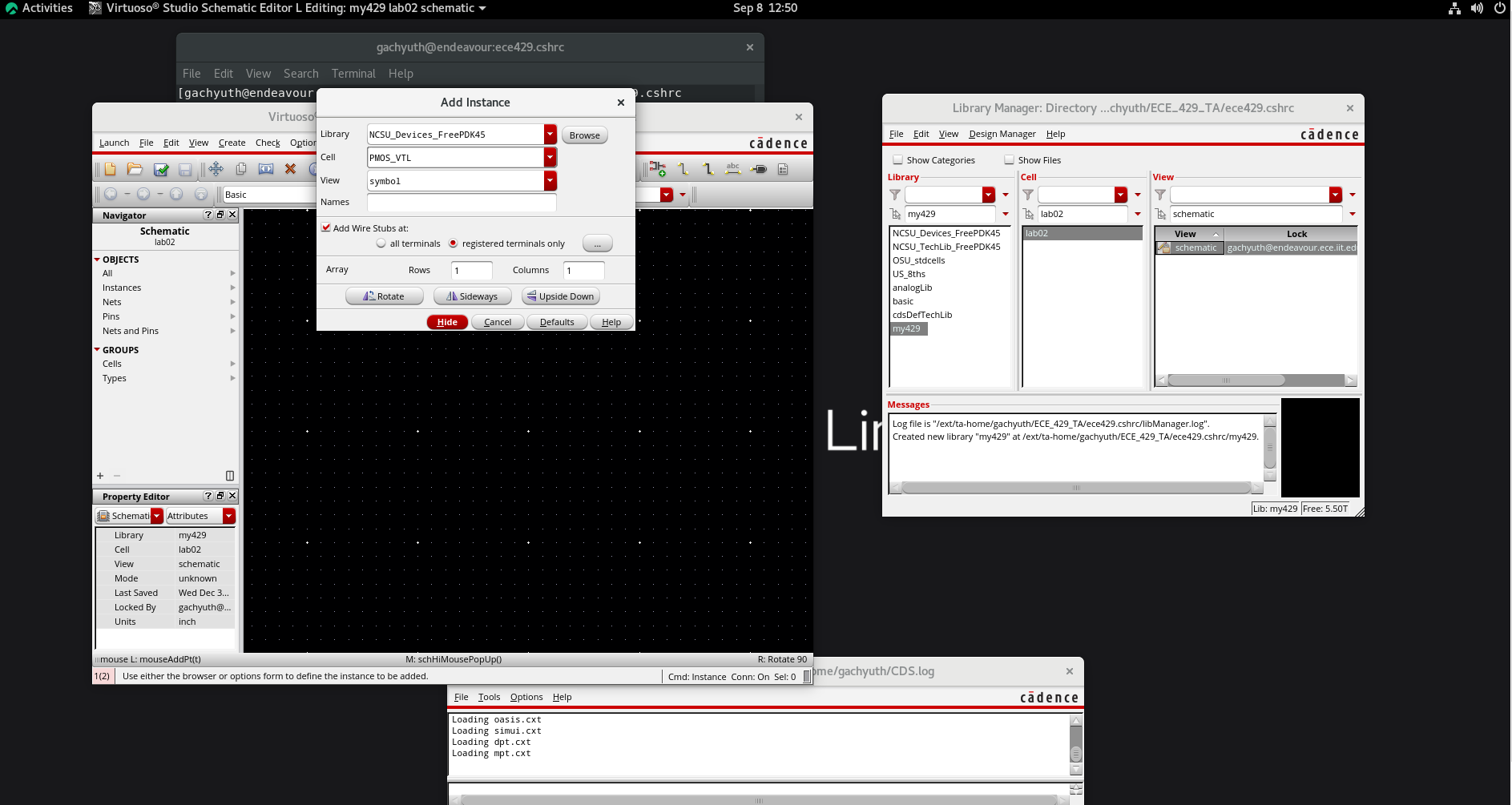The image size is (1512, 805).
Task: Open the Create menu in schematic editor
Action: coord(232,143)
